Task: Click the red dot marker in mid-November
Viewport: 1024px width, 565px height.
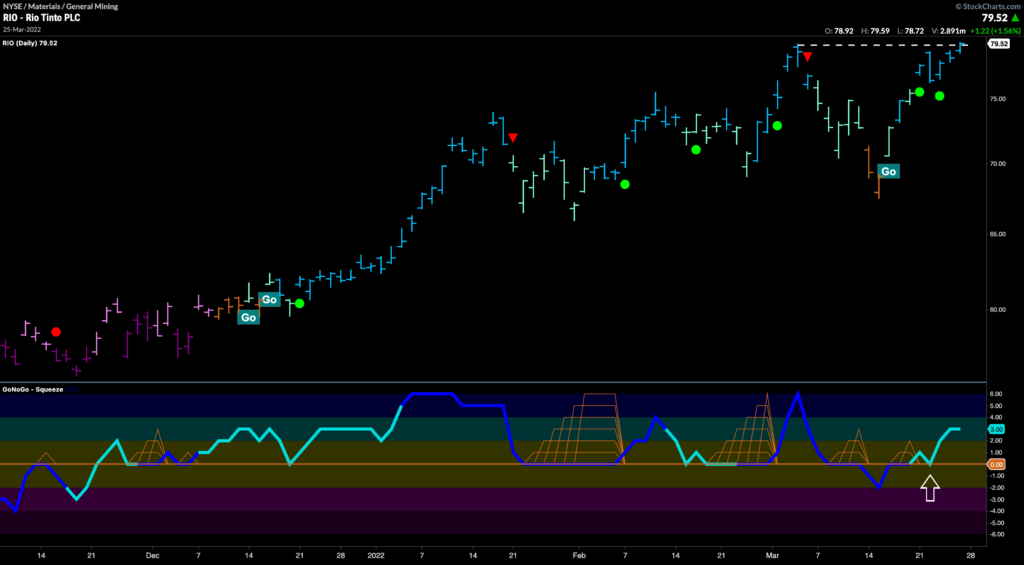Action: (56, 331)
